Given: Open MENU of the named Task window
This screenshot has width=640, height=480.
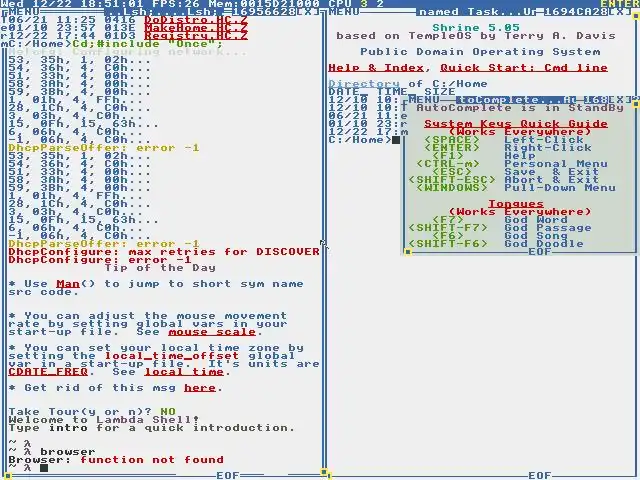Looking at the screenshot, I should point(344,12).
